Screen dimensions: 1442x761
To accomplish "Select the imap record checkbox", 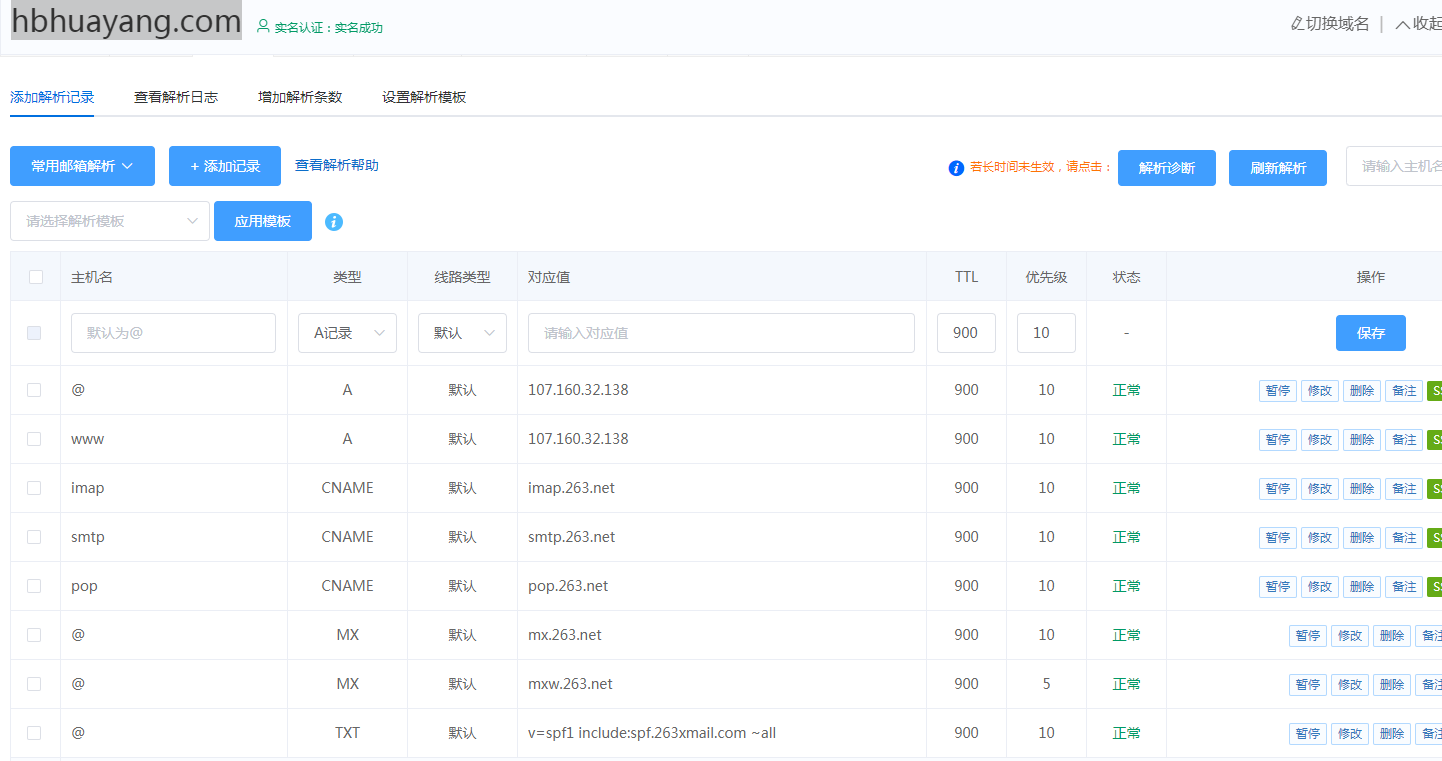I will click(x=34, y=488).
